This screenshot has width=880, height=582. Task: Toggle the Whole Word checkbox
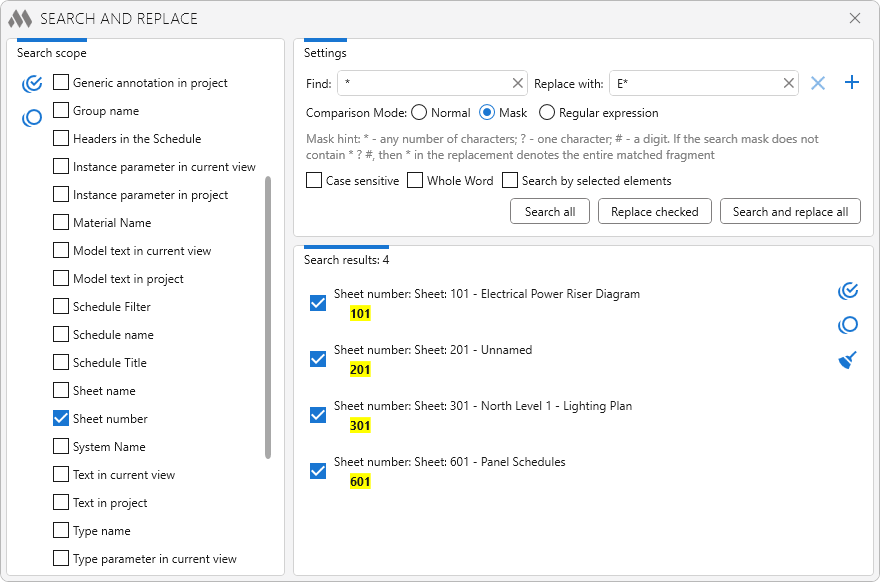415,181
